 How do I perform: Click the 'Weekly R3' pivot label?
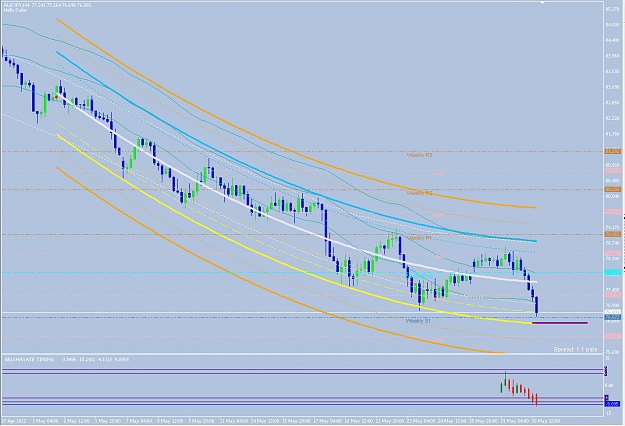(419, 155)
